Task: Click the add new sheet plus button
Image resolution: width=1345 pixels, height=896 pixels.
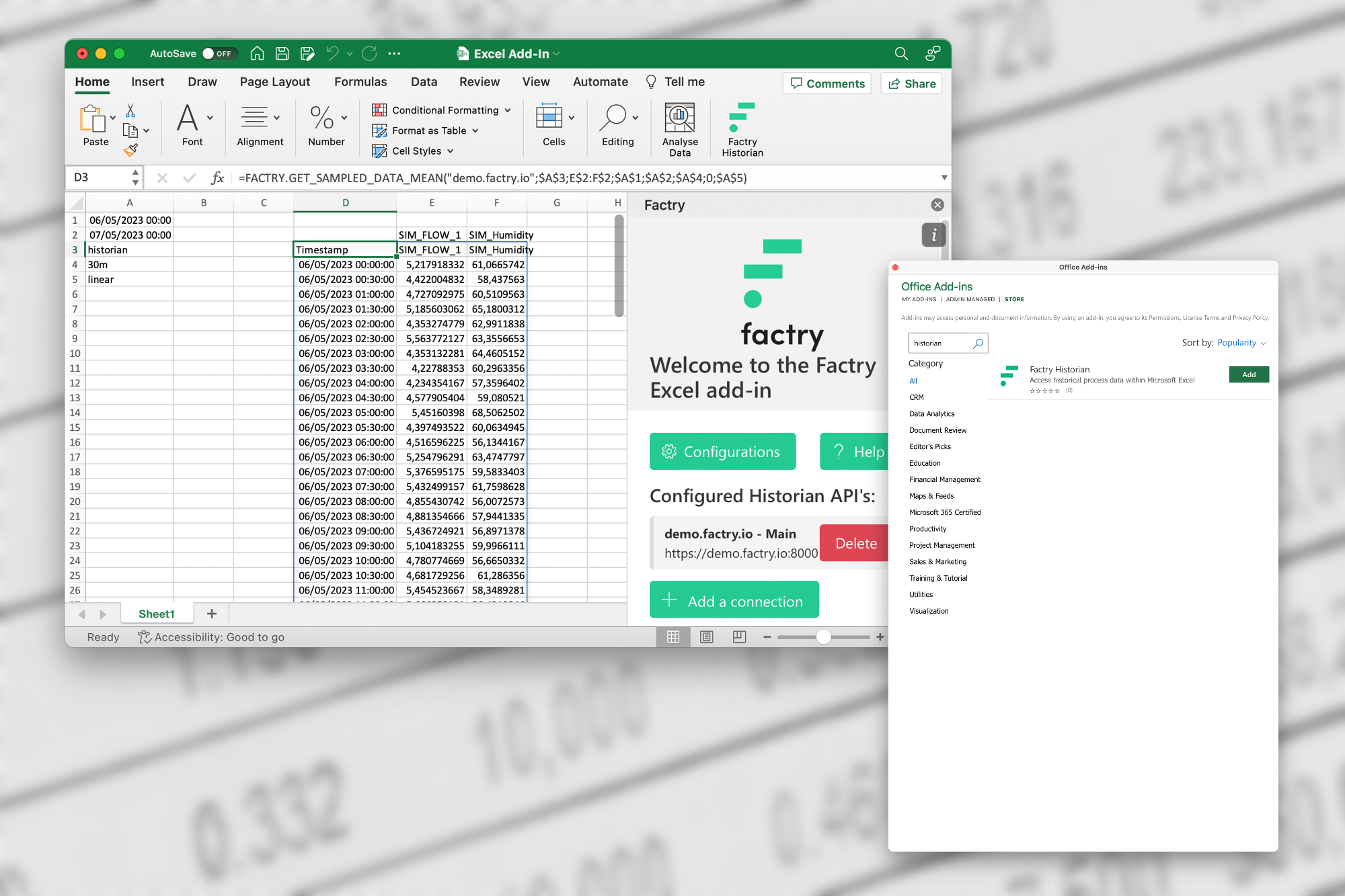Action: tap(212, 614)
